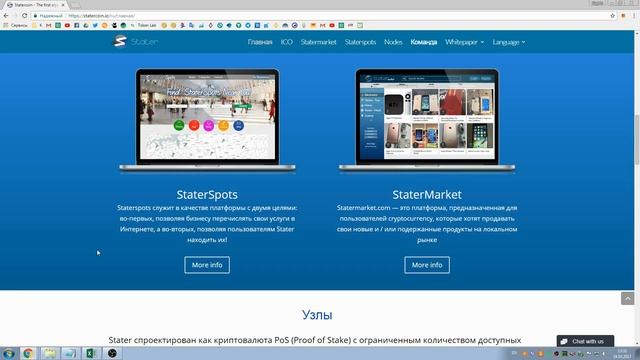The height and width of the screenshot is (360, 640).
Task: Open Staterspots in the navigation bar
Action: 360,42
